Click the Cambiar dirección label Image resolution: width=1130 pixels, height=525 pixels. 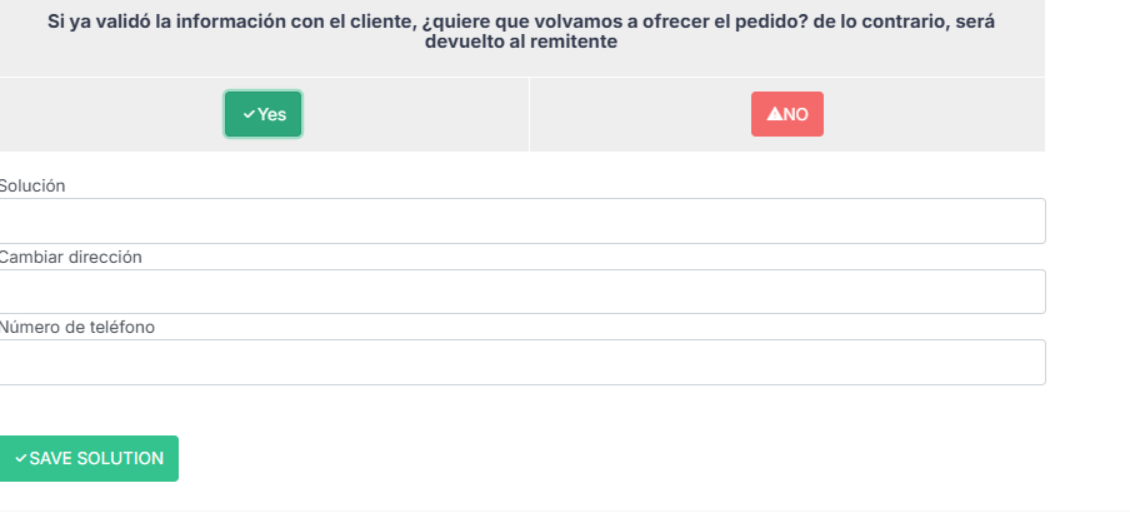point(69,257)
